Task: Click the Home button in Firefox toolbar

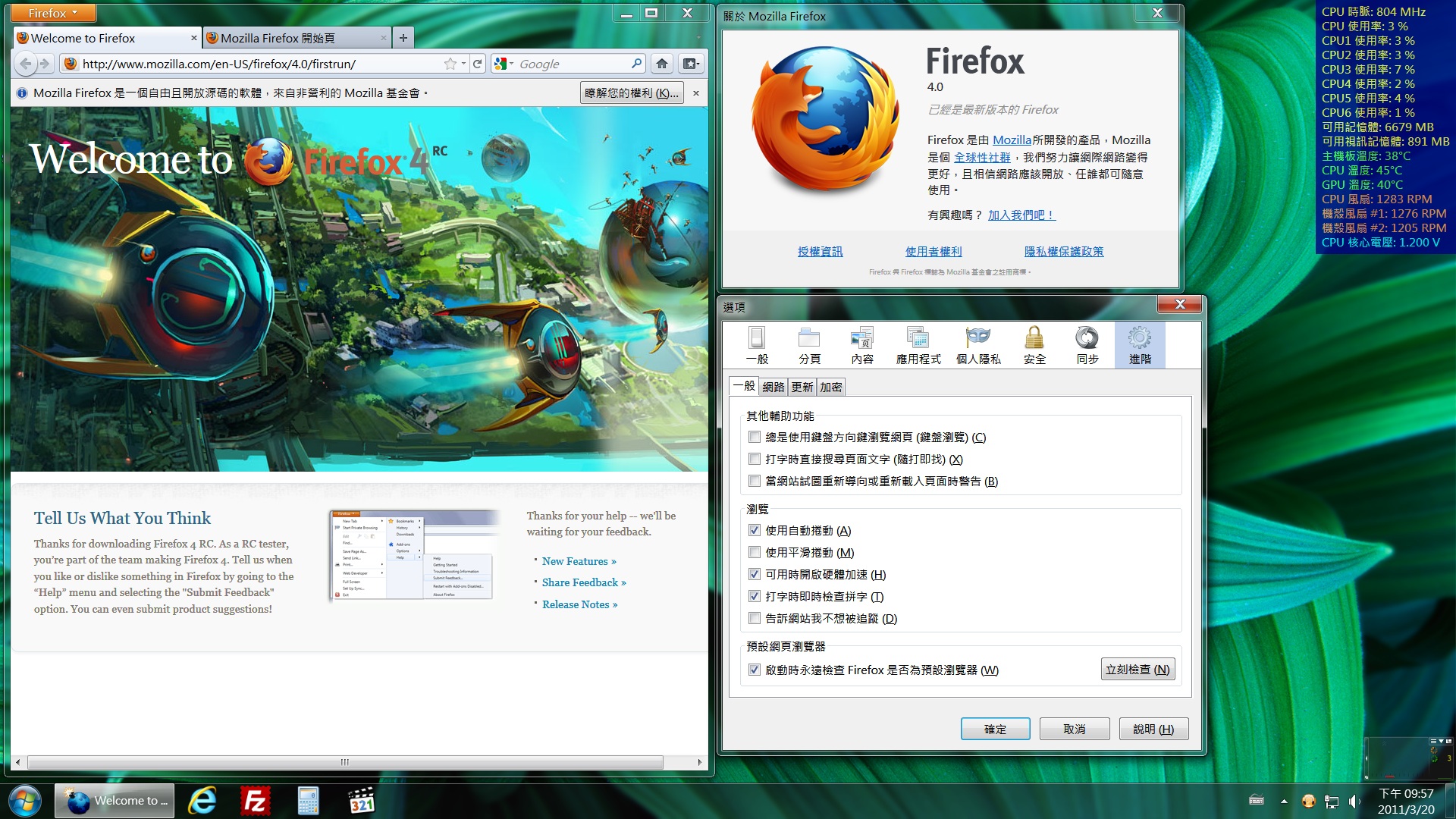Action: (x=662, y=64)
